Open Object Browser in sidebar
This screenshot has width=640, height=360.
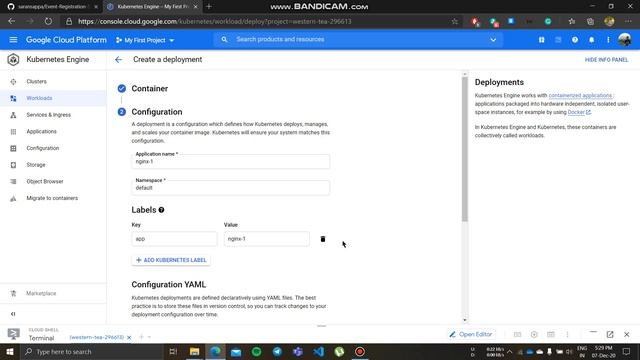[53, 182]
